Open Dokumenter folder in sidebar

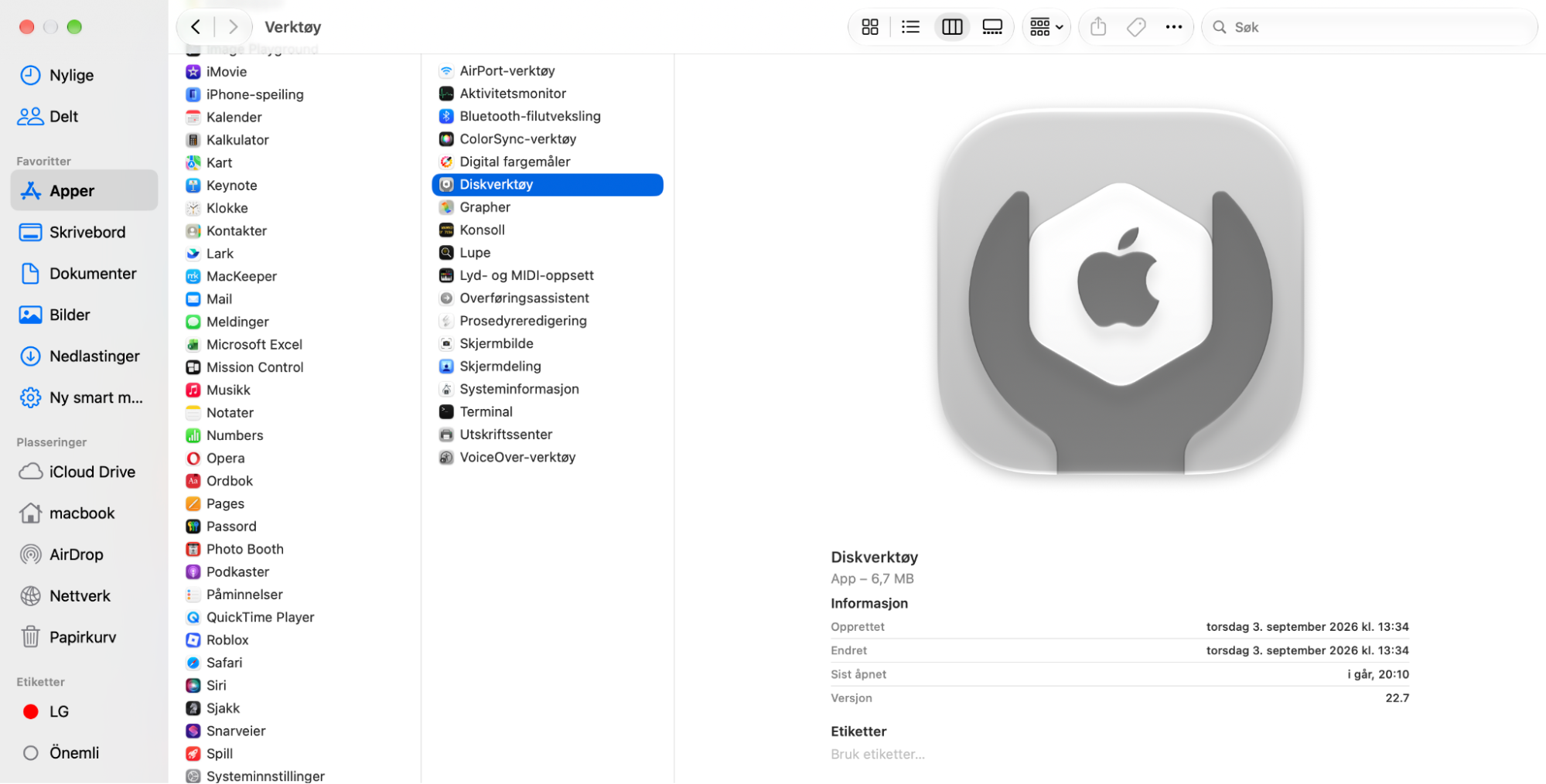(x=84, y=273)
